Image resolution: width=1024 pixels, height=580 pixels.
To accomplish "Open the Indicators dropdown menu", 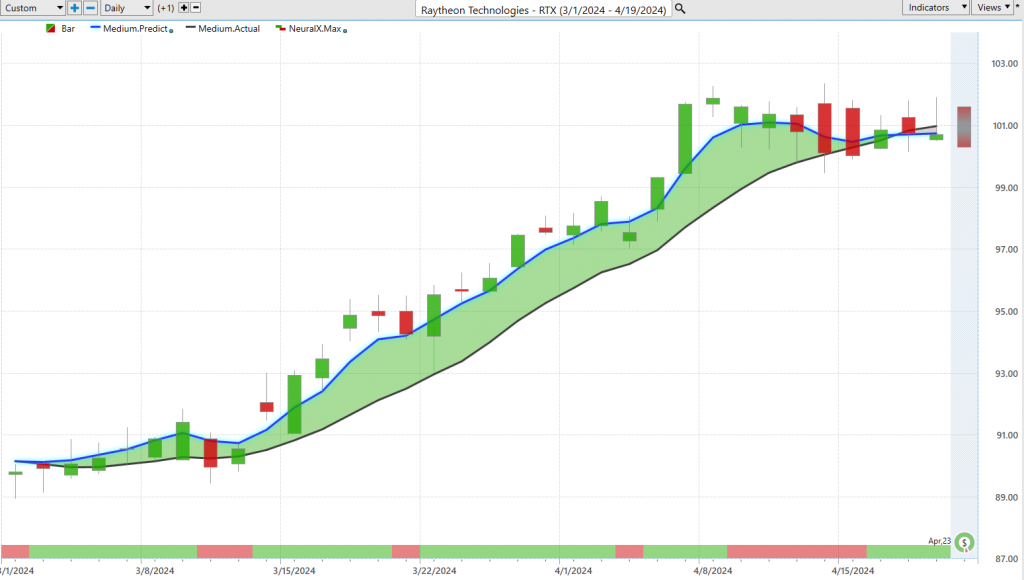I will pyautogui.click(x=936, y=7).
